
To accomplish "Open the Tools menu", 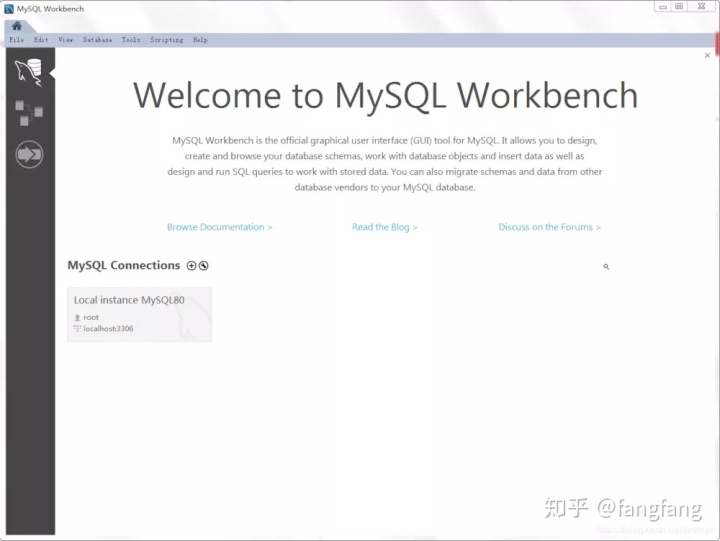I will point(131,40).
